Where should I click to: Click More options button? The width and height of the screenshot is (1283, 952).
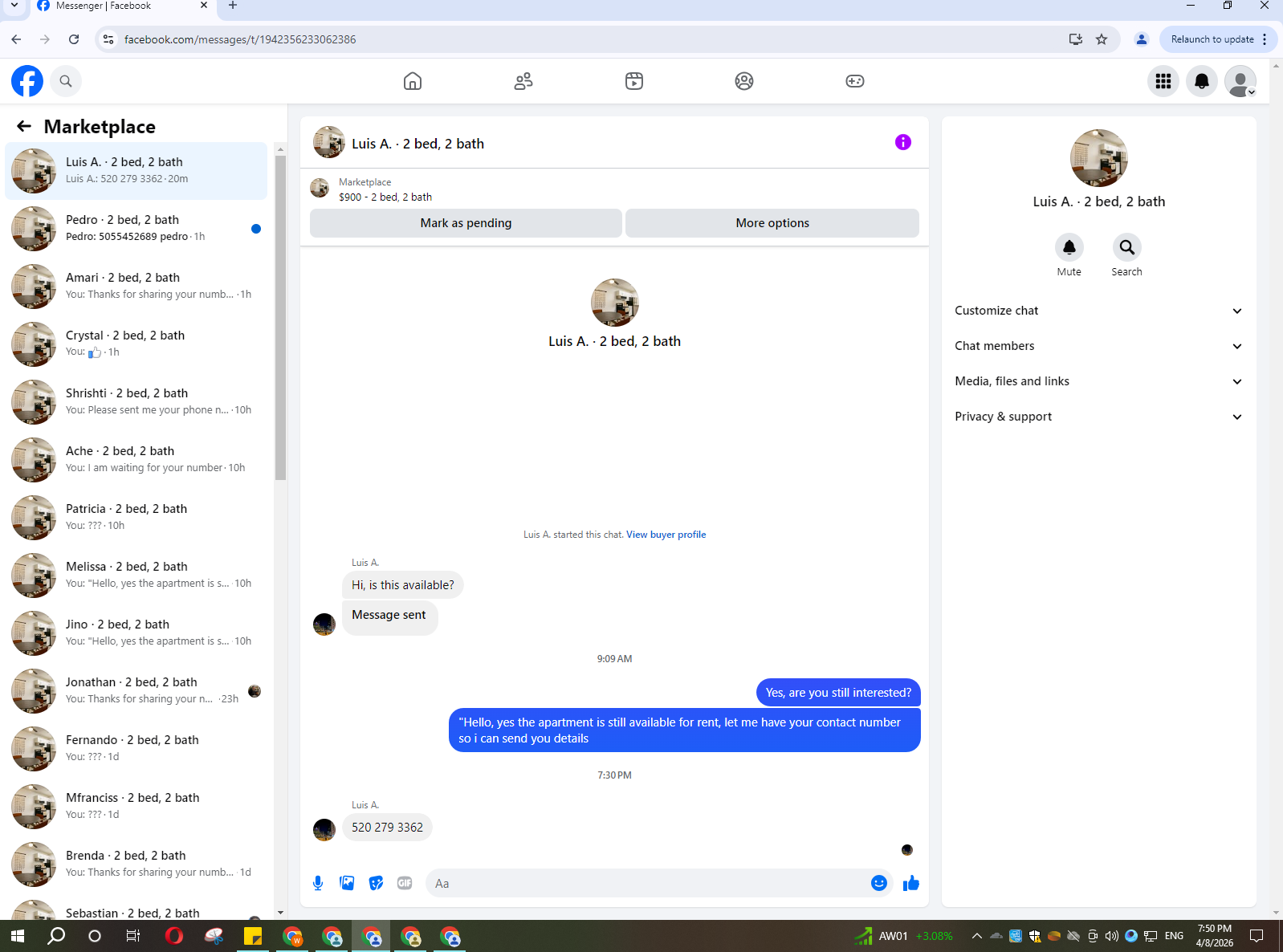pos(772,223)
